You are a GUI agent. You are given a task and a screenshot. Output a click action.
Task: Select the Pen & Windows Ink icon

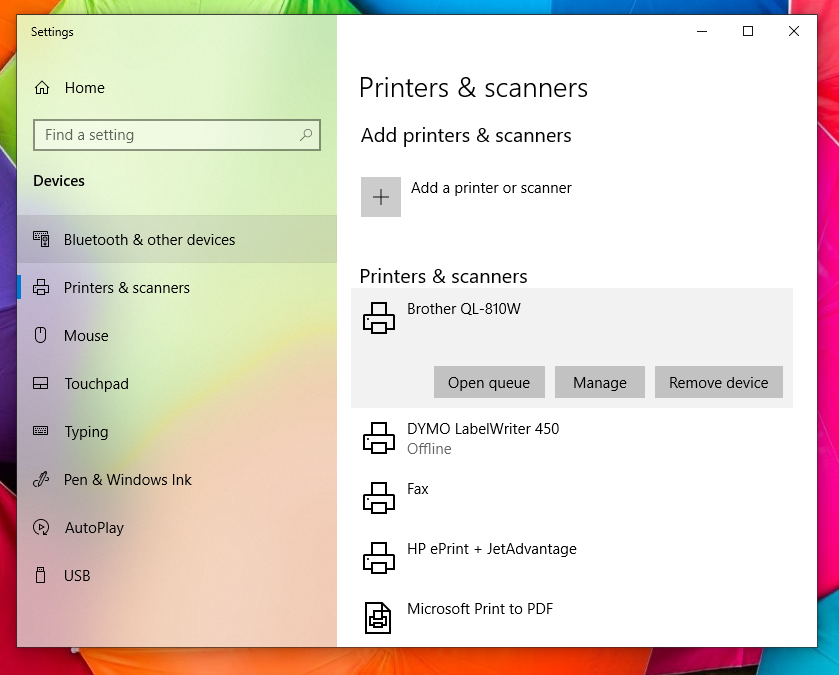[40, 480]
